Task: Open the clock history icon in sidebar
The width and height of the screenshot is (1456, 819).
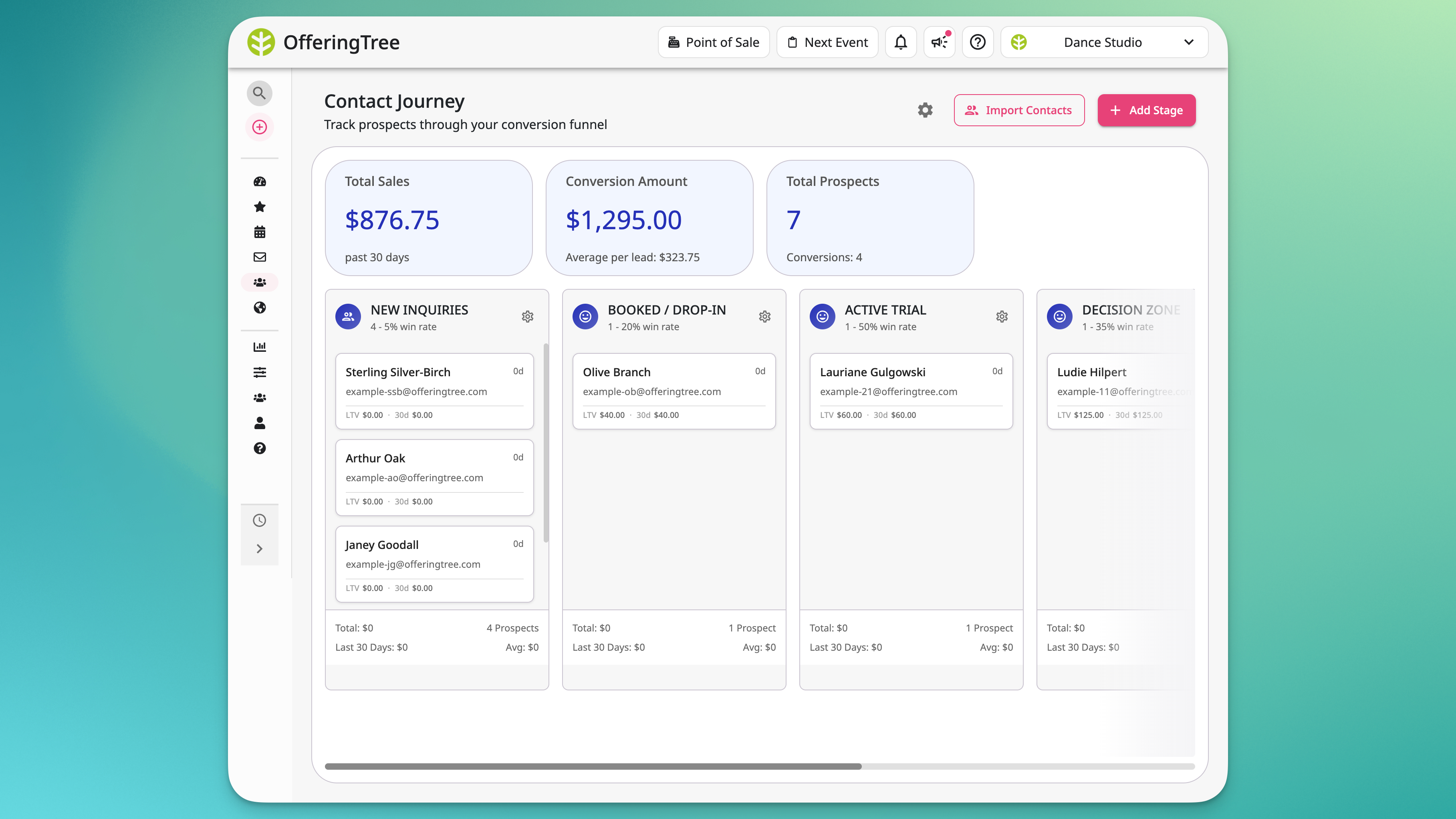Action: pos(260,520)
